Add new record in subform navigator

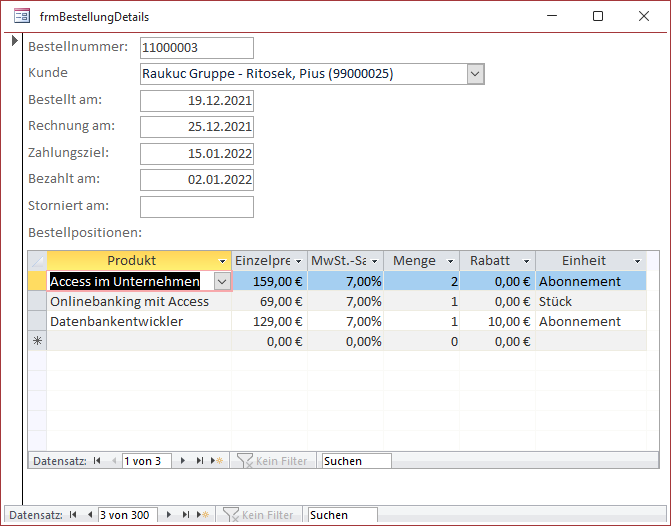point(216,461)
